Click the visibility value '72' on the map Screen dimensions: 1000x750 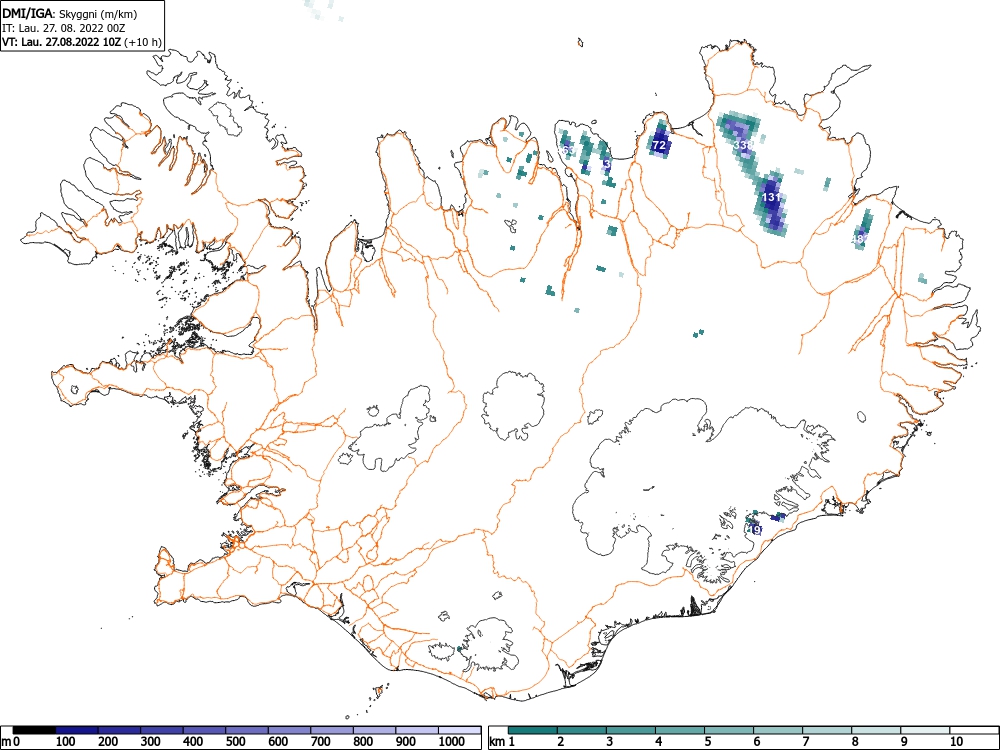[659, 145]
